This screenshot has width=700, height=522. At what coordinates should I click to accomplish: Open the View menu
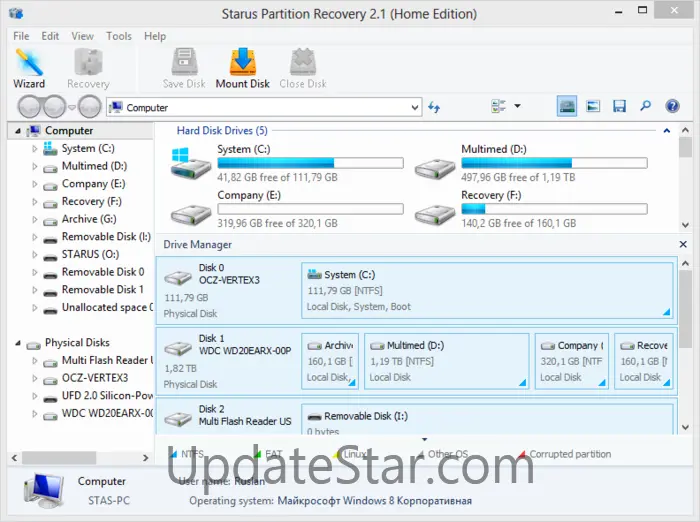(83, 36)
